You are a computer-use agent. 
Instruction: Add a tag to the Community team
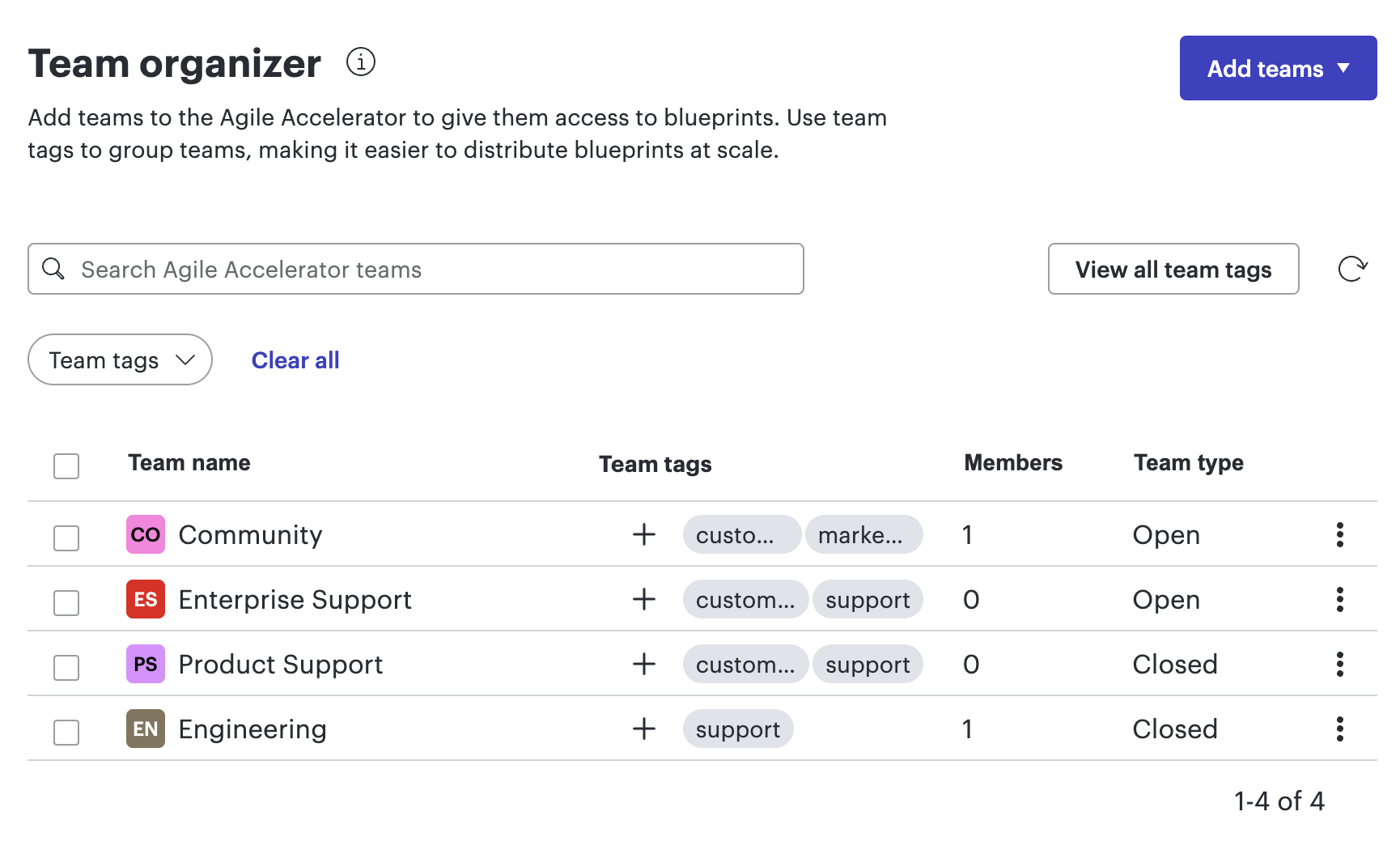point(643,534)
